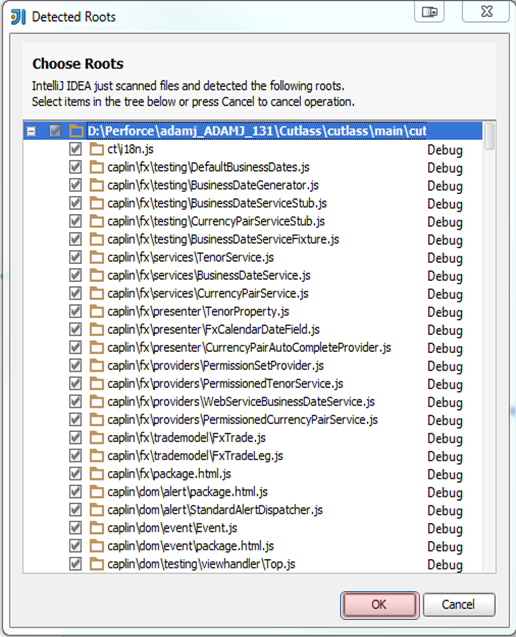Click the folder icon next to PermissionSetProvider.js
Screen dimensions: 516x637
coord(96,366)
